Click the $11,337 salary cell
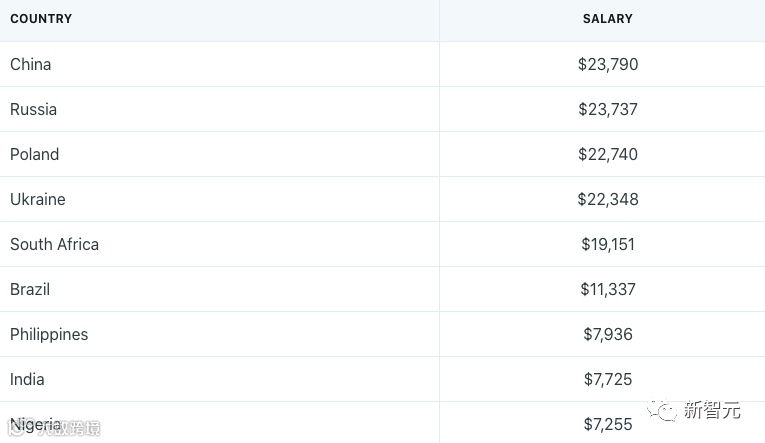Screen dimensions: 765x443 coord(608,289)
